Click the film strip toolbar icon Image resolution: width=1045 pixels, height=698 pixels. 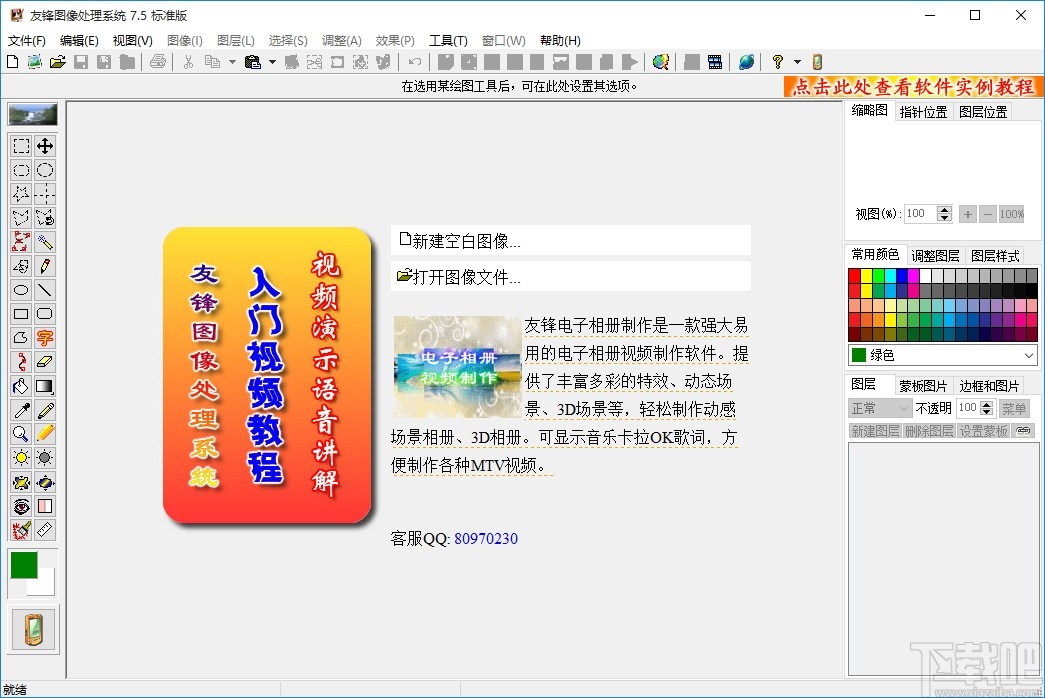(714, 62)
